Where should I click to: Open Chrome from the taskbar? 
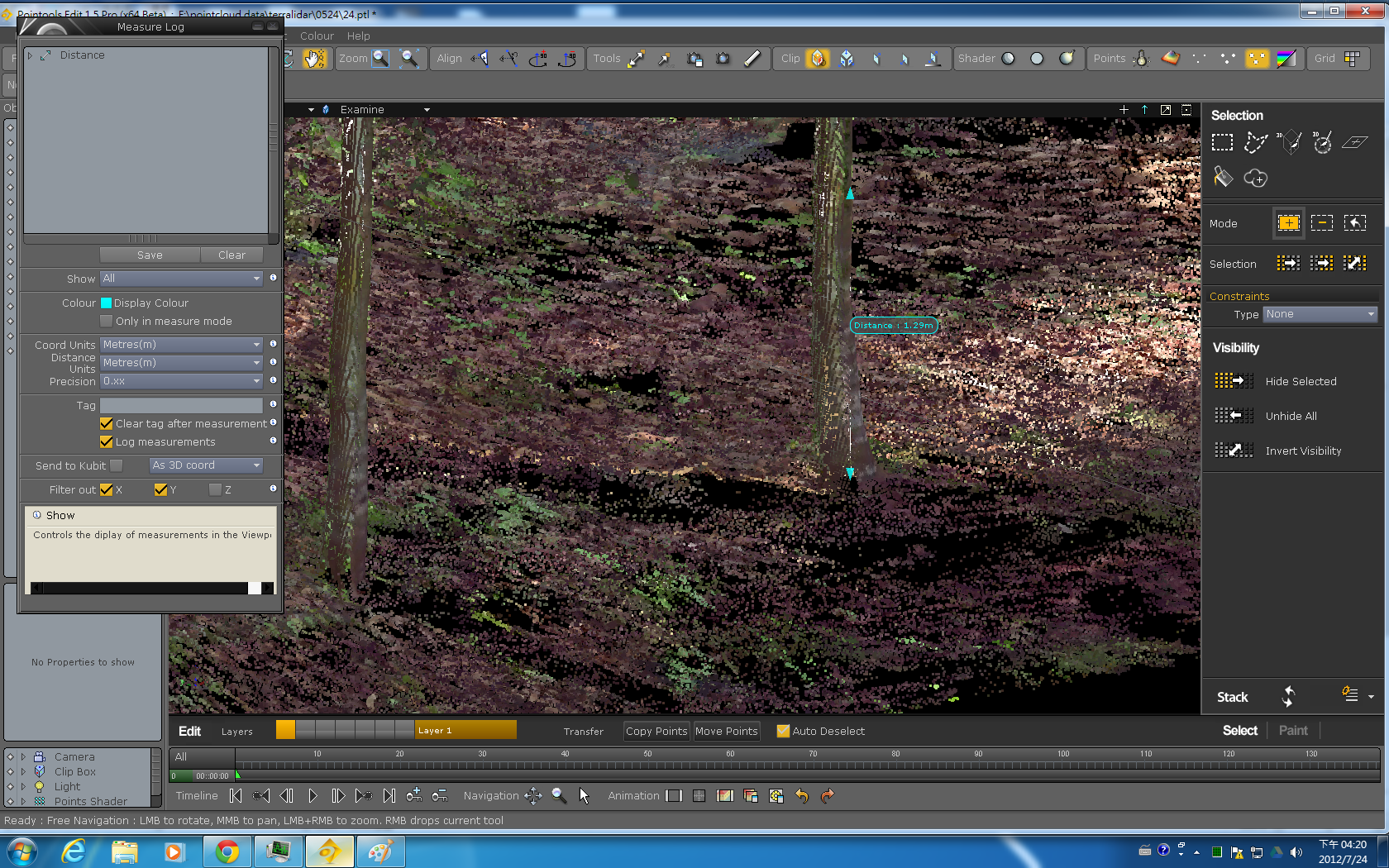227,851
